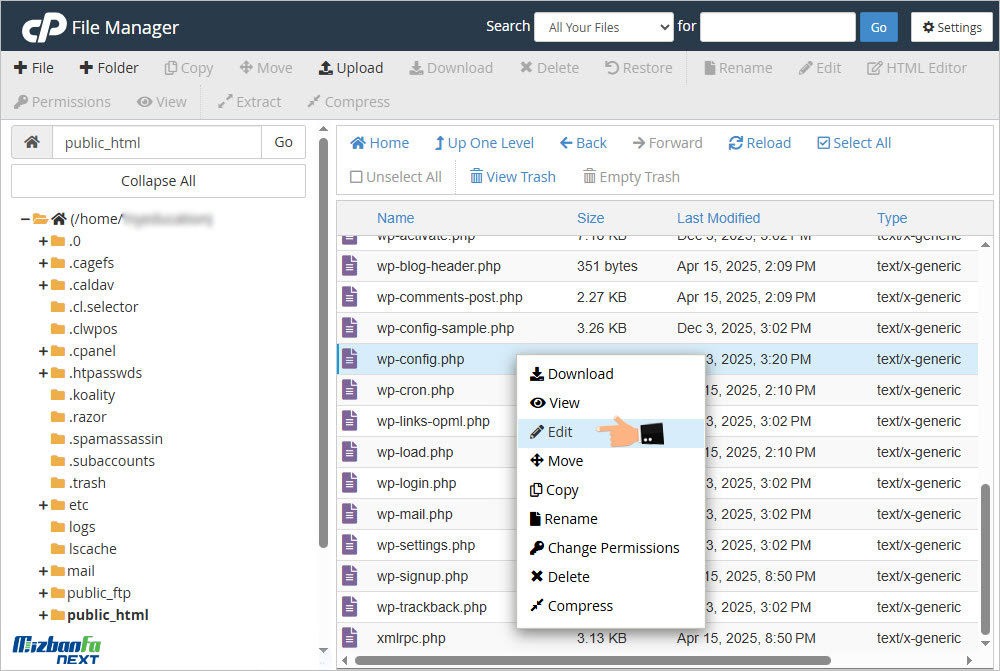Click the Upload toolbar icon
1000x671 pixels.
326,68
